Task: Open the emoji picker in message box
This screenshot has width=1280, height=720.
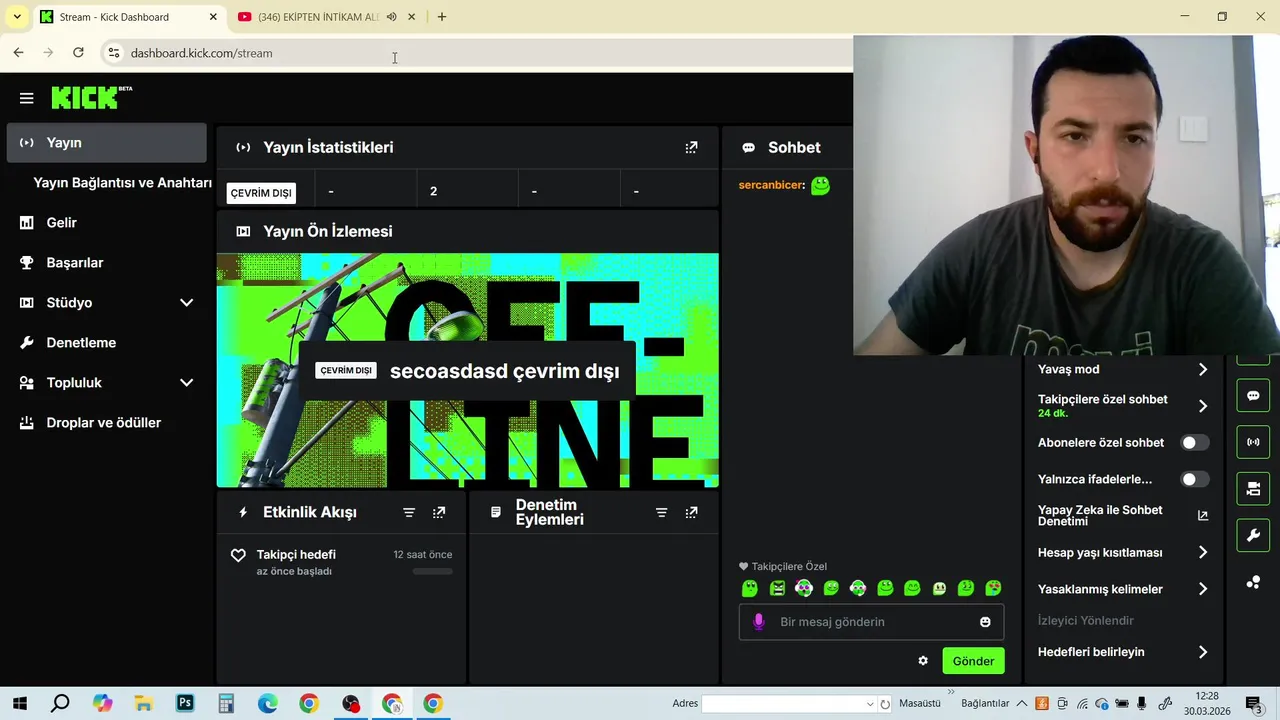Action: [x=985, y=622]
